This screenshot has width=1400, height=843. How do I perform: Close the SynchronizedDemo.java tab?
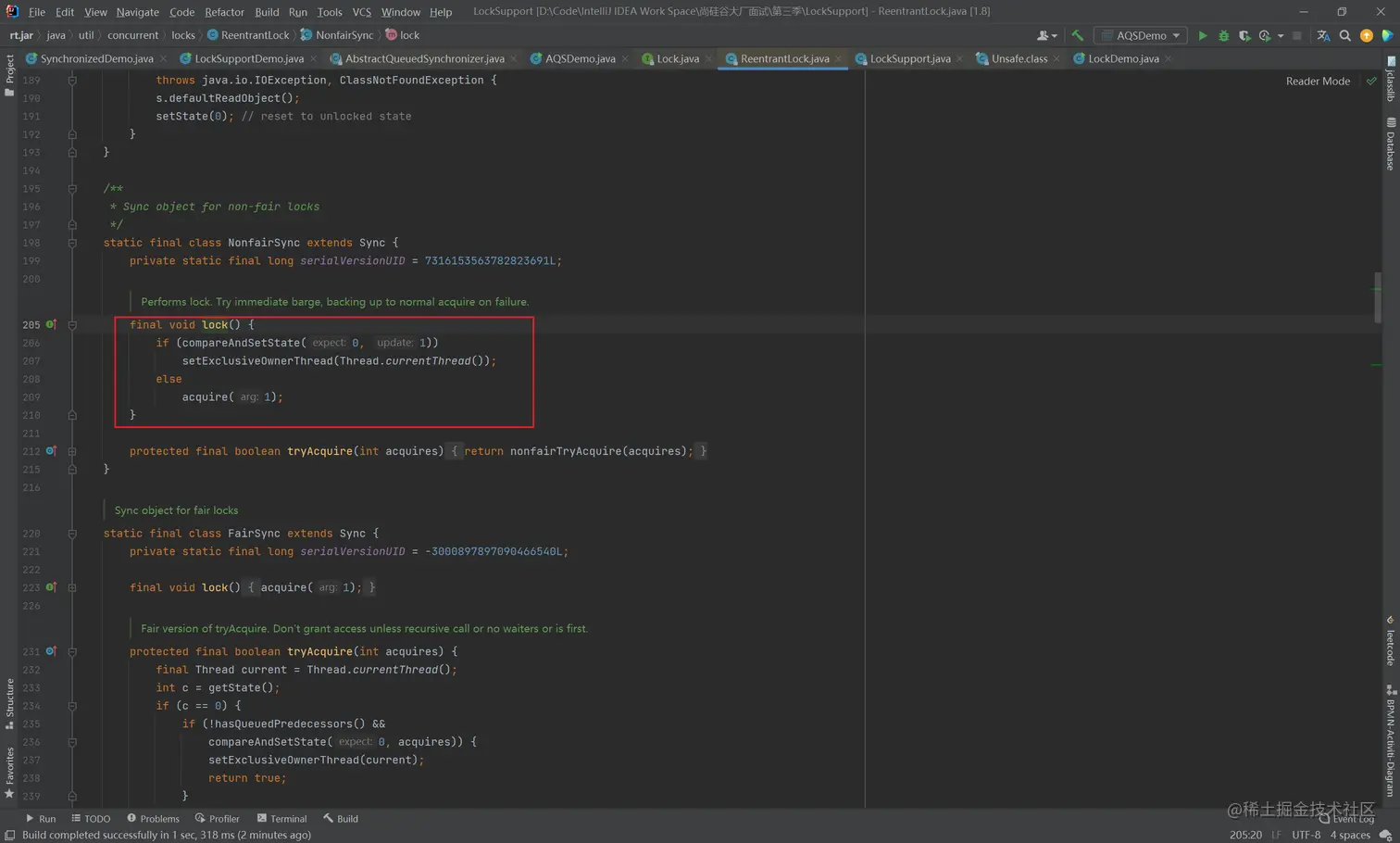coord(163,59)
